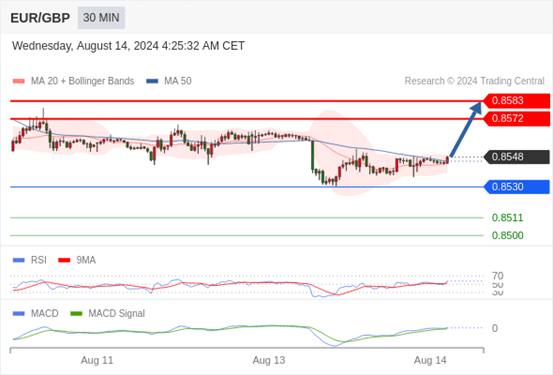The image size is (553, 375).
Task: Click the chart timestamp beginning 'Wednesday, August 14'
Action: pyautogui.click(x=128, y=46)
